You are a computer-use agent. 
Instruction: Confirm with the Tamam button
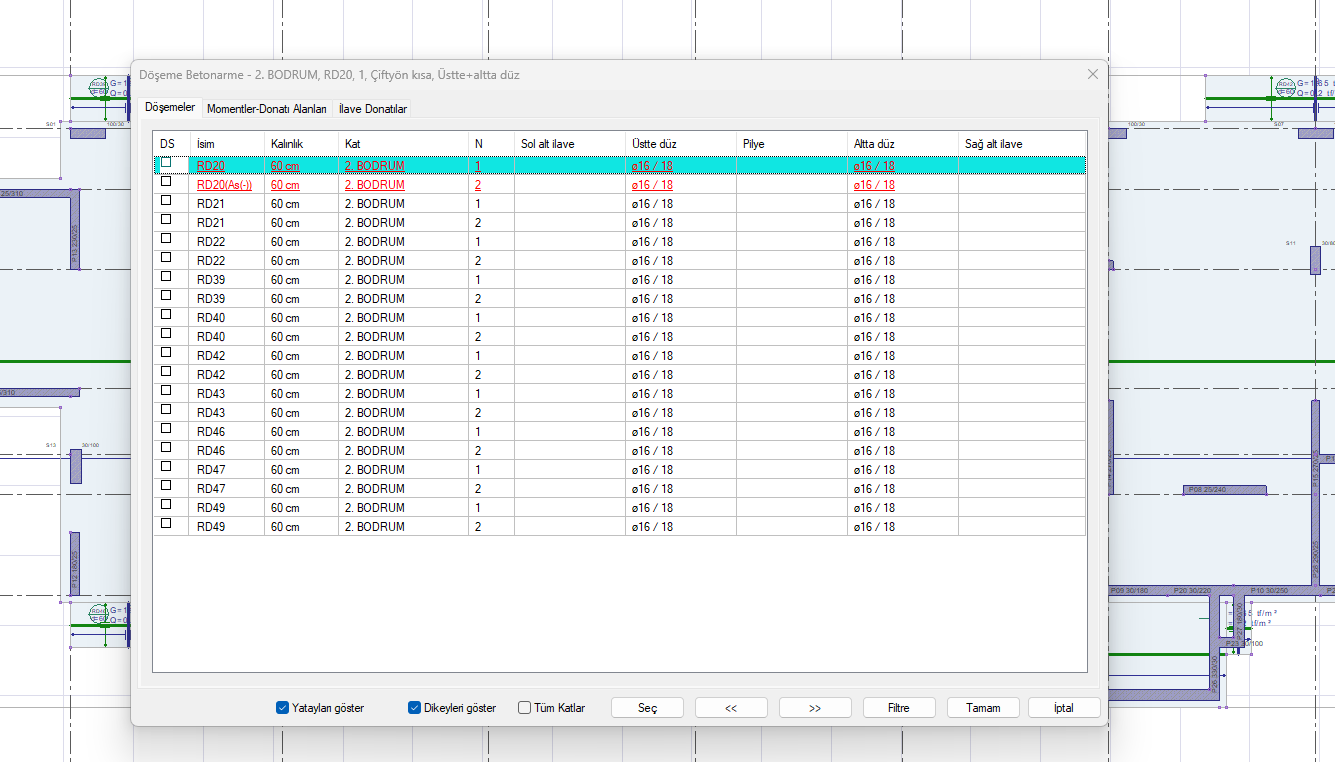(x=982, y=708)
